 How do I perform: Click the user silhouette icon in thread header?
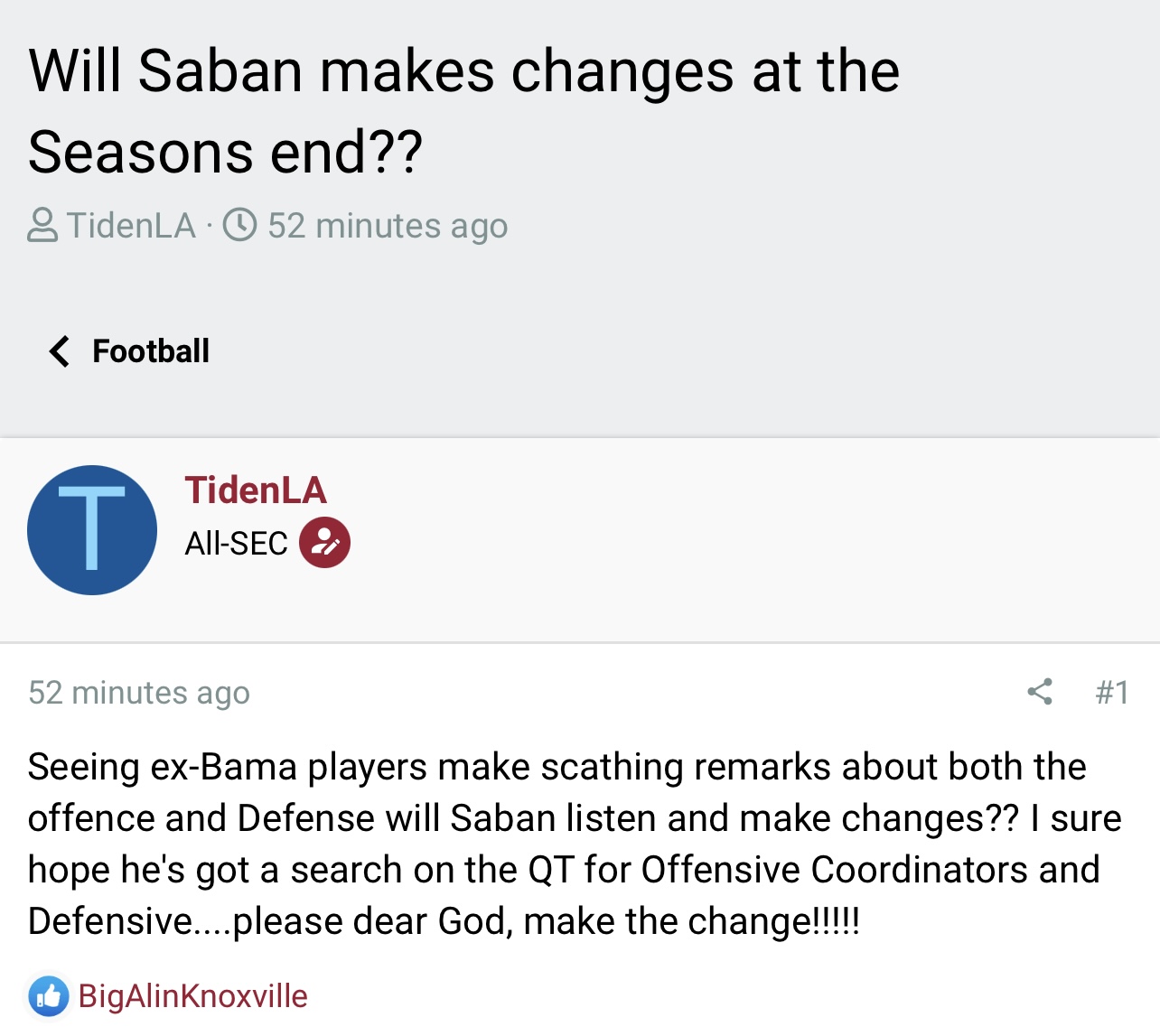(x=42, y=225)
